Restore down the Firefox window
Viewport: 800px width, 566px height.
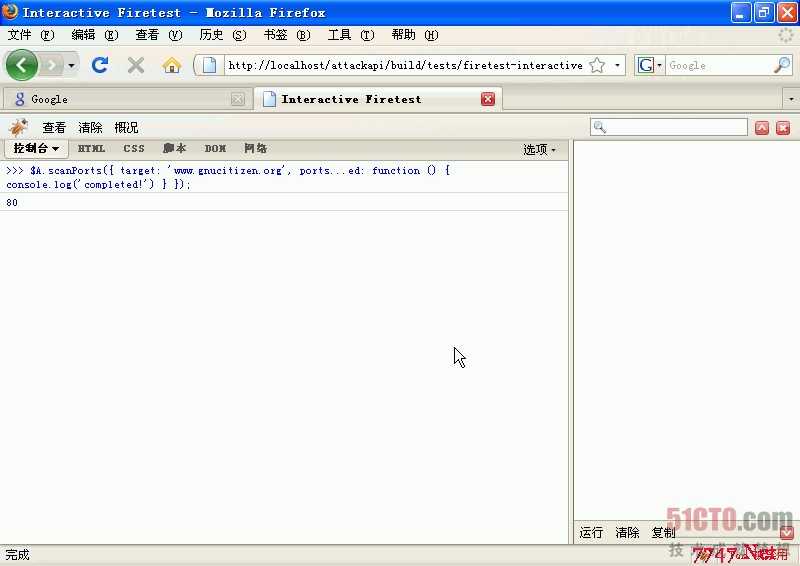(763, 12)
